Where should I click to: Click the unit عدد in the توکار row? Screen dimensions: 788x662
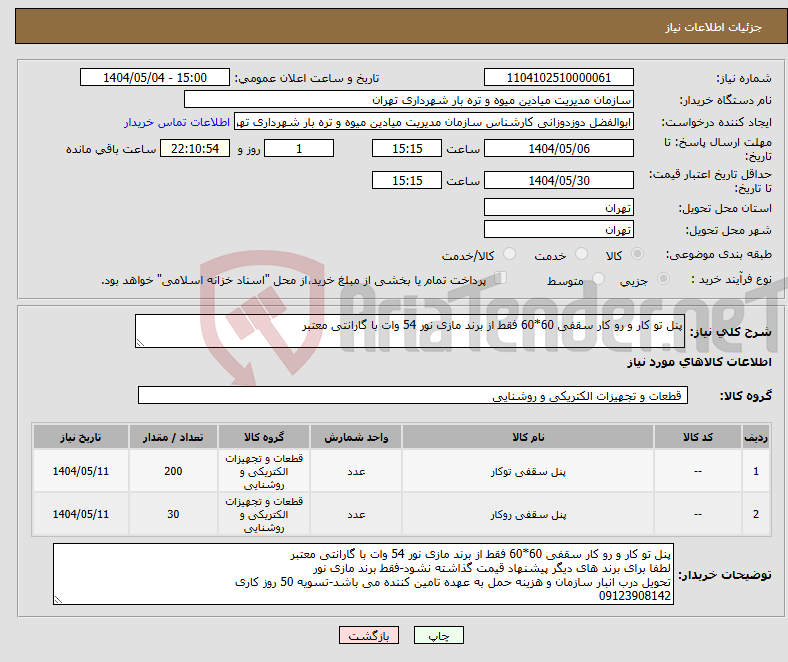pyautogui.click(x=356, y=471)
